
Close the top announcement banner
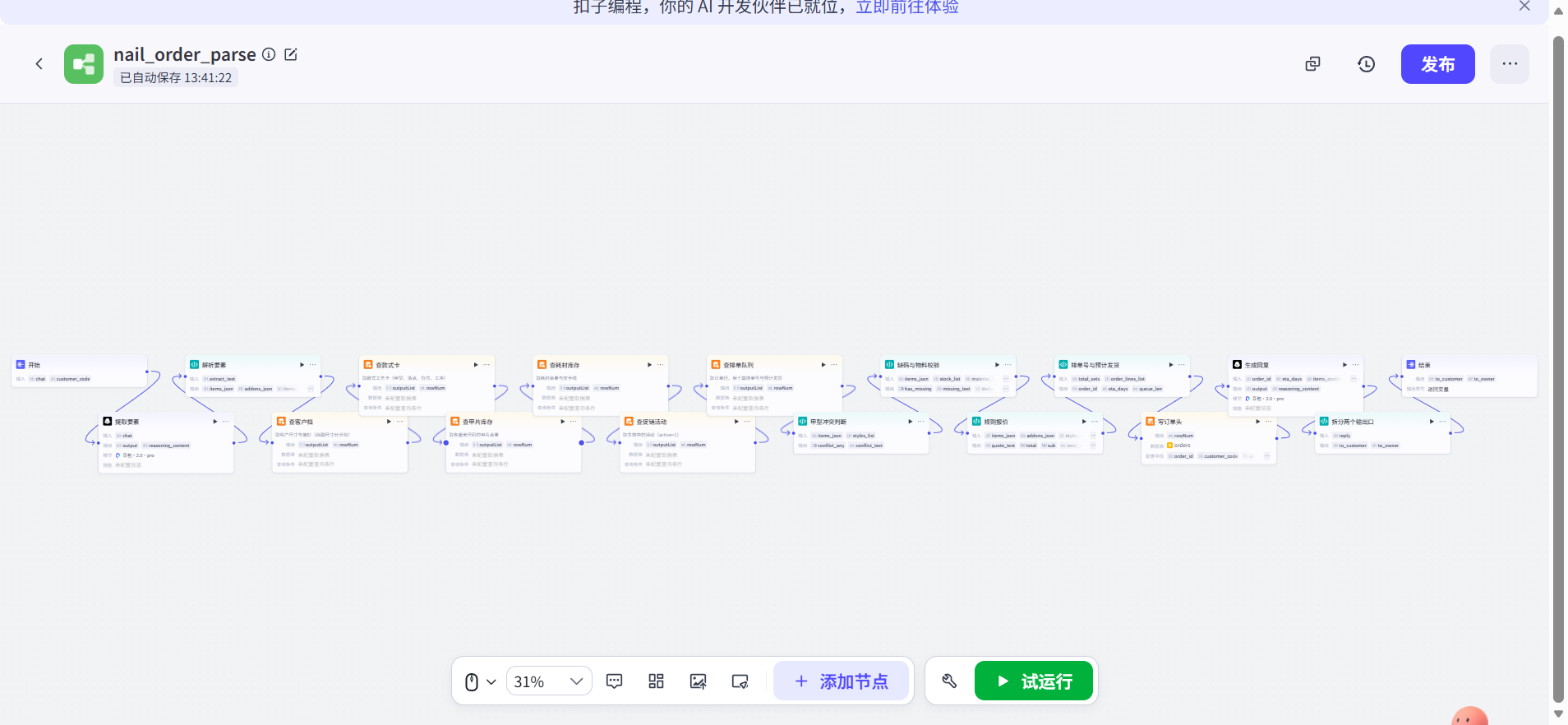coord(1524,7)
